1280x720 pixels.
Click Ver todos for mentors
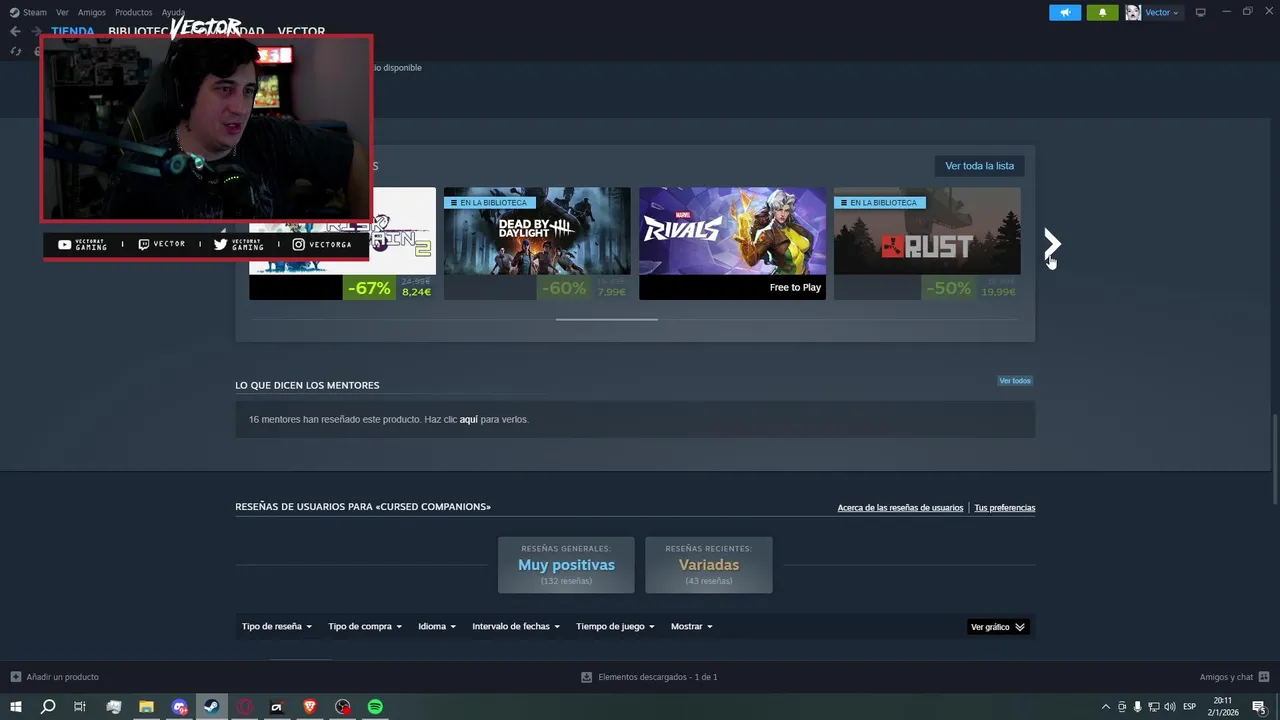(1015, 381)
